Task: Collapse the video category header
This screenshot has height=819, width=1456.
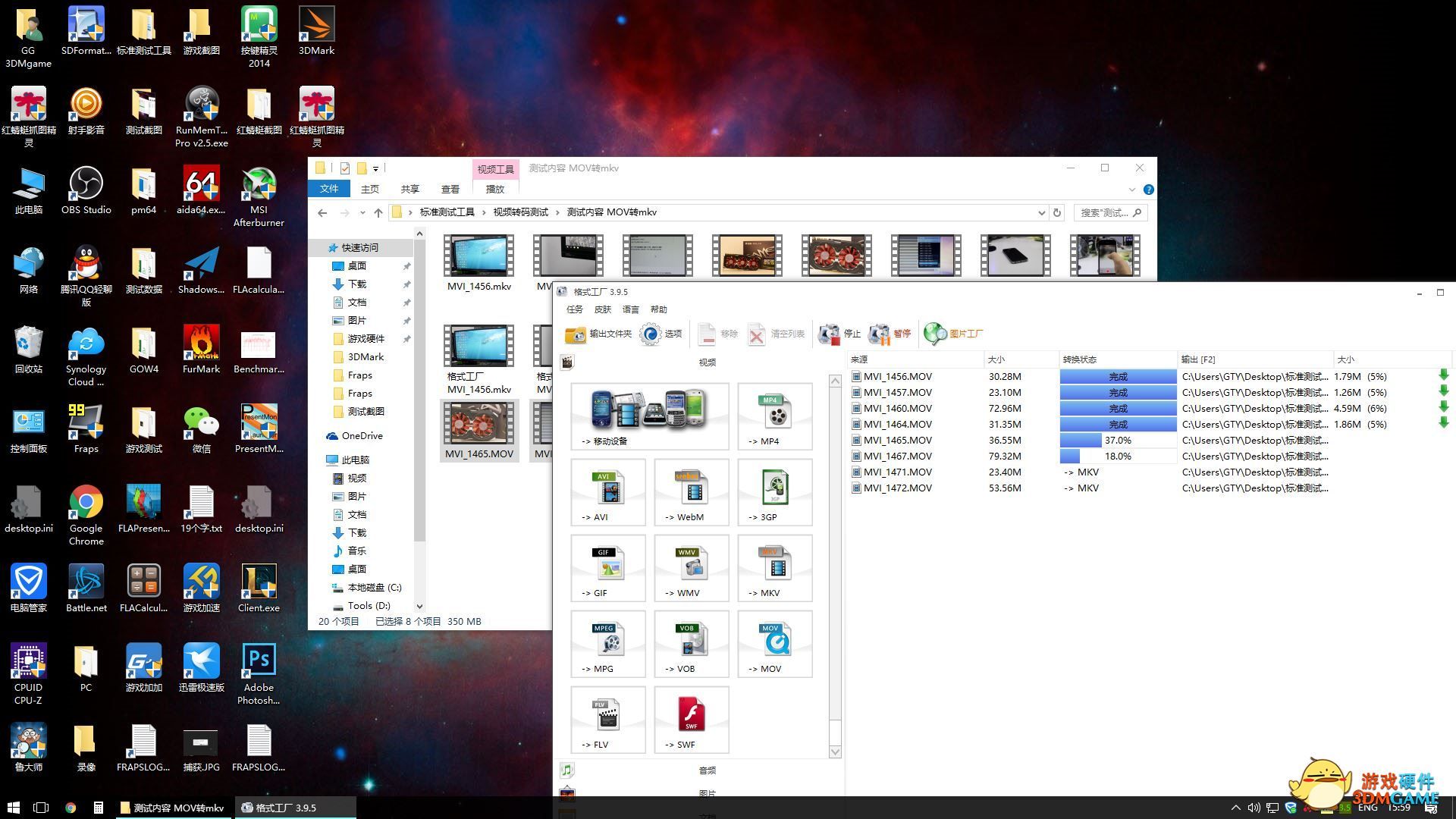Action: point(706,362)
